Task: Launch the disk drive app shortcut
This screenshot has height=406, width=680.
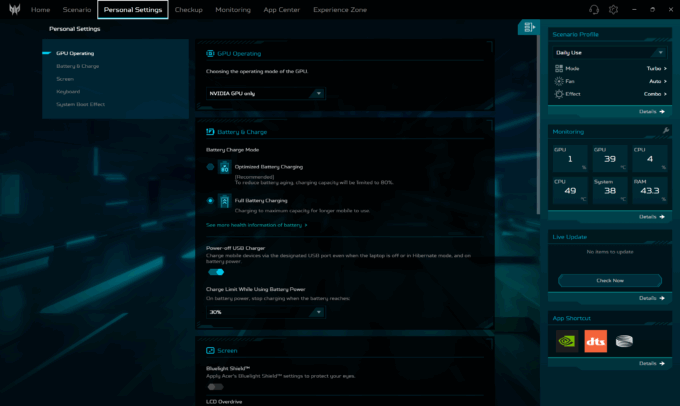Action: pyautogui.click(x=624, y=341)
